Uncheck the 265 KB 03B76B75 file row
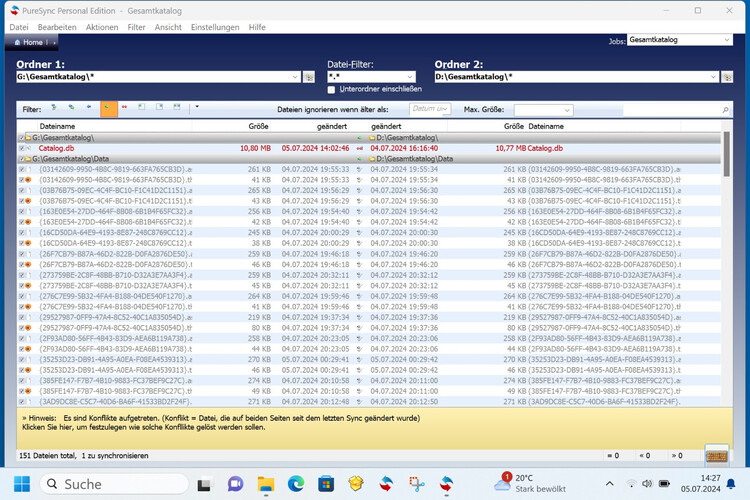This screenshot has height=500, width=750. 22,190
